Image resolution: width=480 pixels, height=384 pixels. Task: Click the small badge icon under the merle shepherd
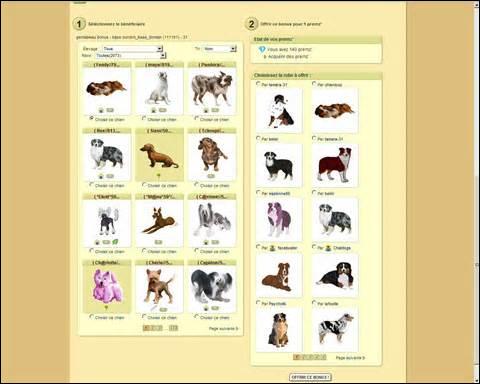pos(110,176)
